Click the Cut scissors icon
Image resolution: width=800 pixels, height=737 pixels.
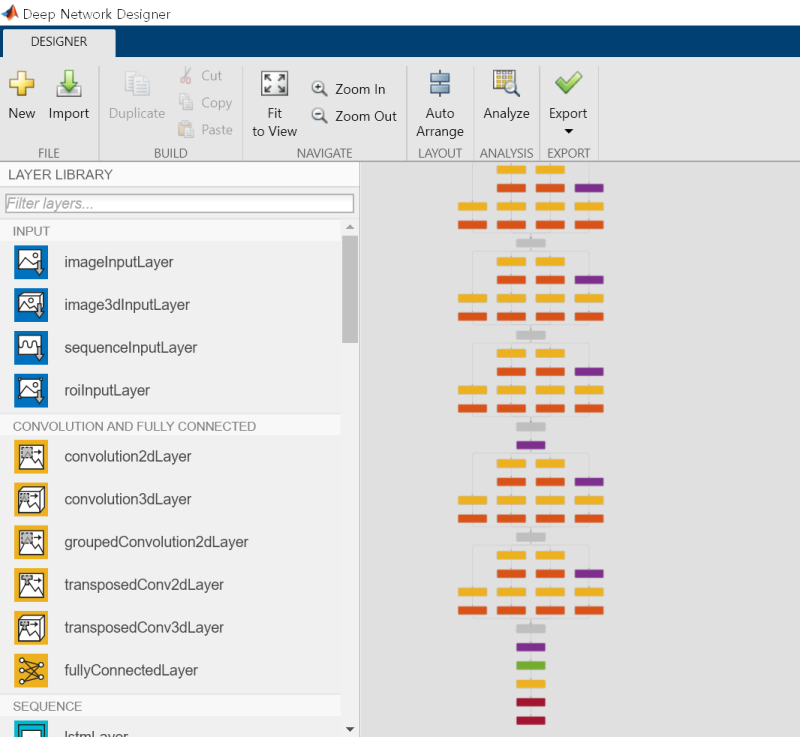click(186, 75)
